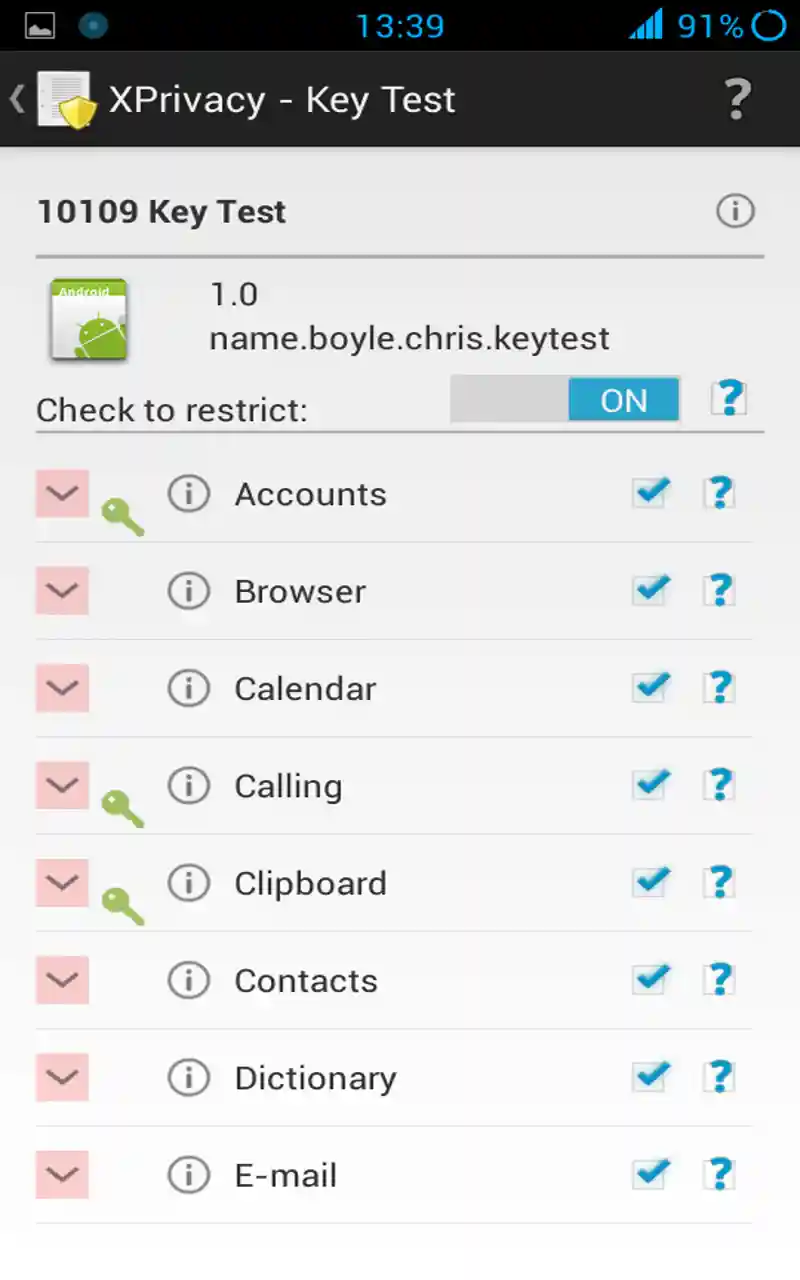Go back via XPrivacy app icon

coord(62,100)
